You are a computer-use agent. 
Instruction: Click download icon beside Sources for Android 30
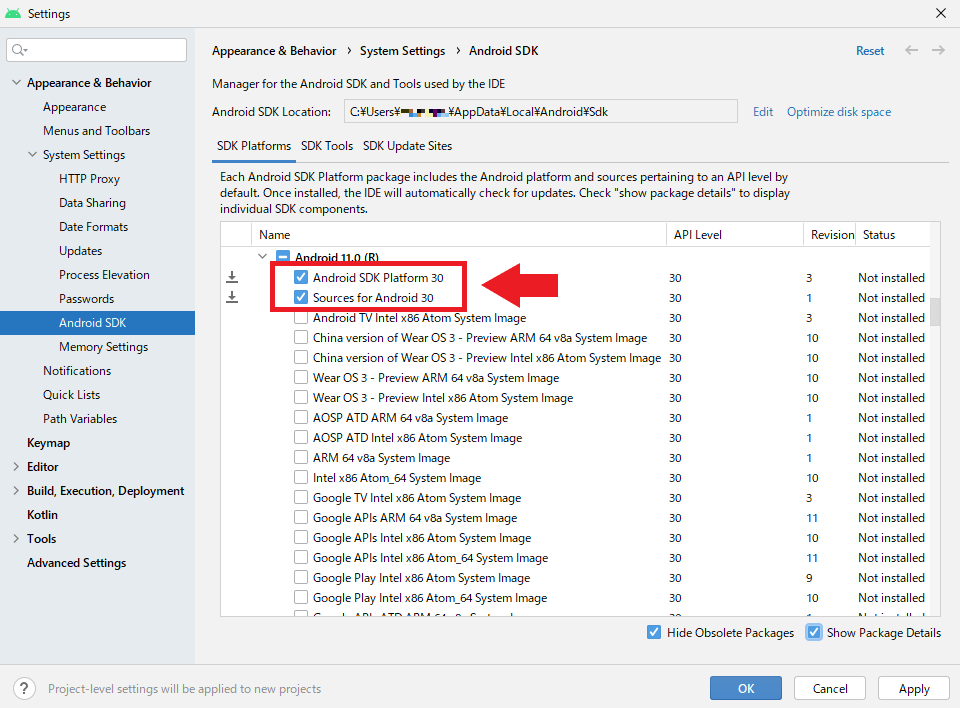232,297
